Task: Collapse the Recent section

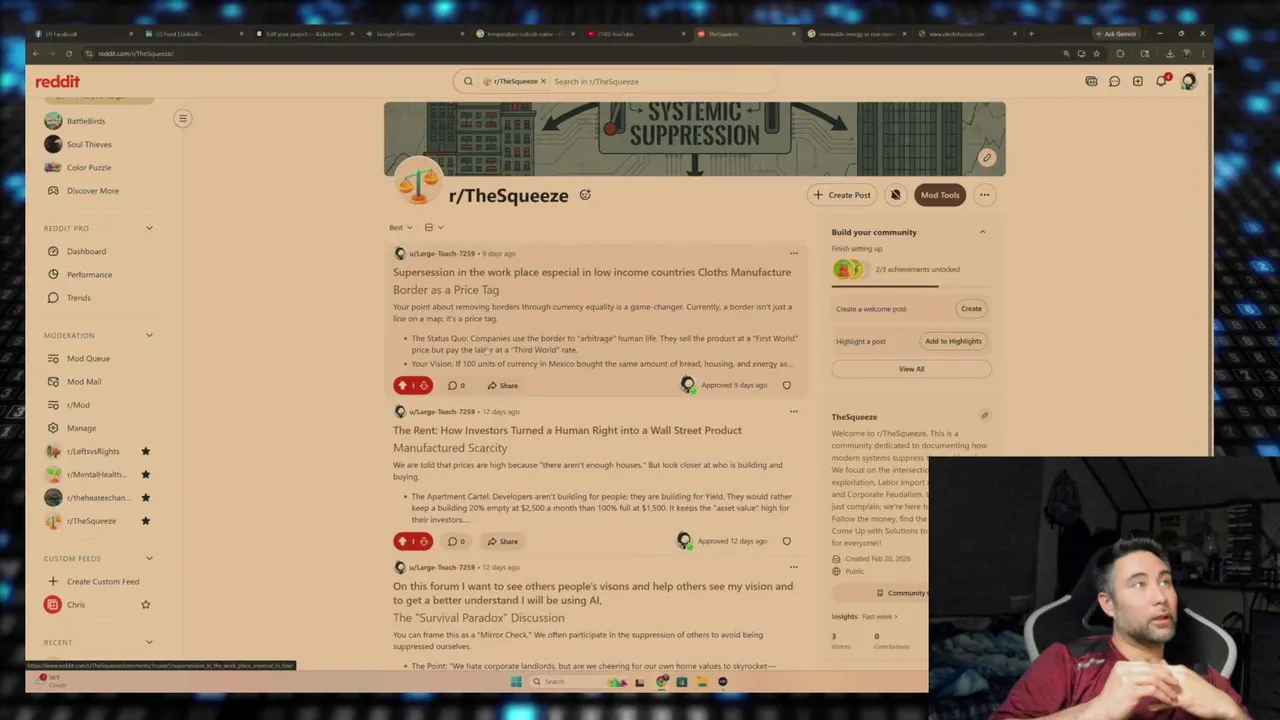Action: tap(149, 642)
